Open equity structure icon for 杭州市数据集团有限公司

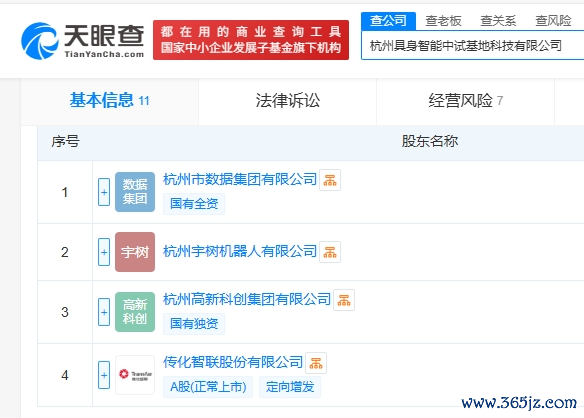click(330, 180)
